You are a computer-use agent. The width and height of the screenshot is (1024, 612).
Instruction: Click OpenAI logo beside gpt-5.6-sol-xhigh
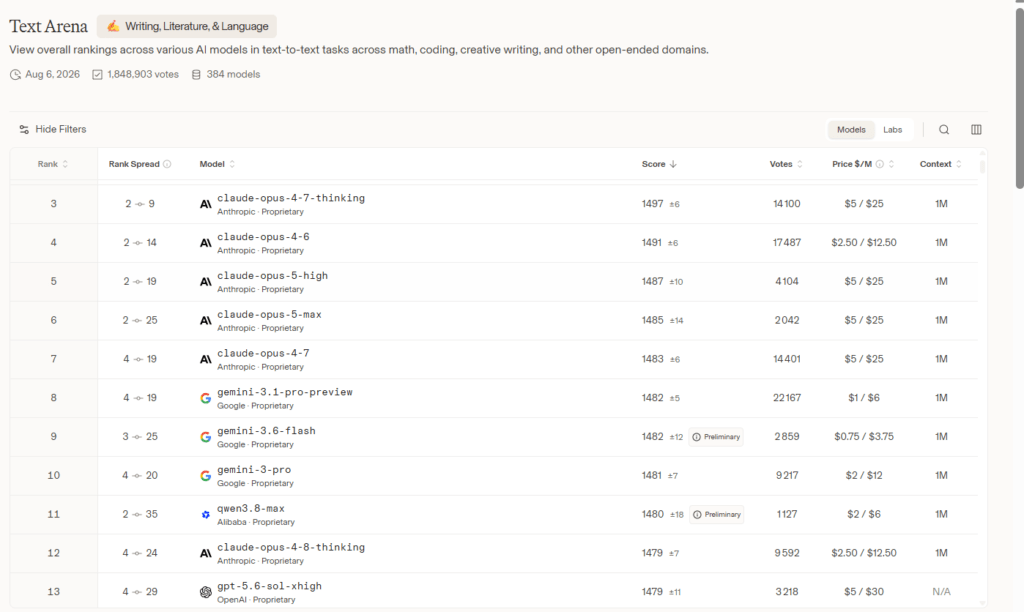coord(205,592)
